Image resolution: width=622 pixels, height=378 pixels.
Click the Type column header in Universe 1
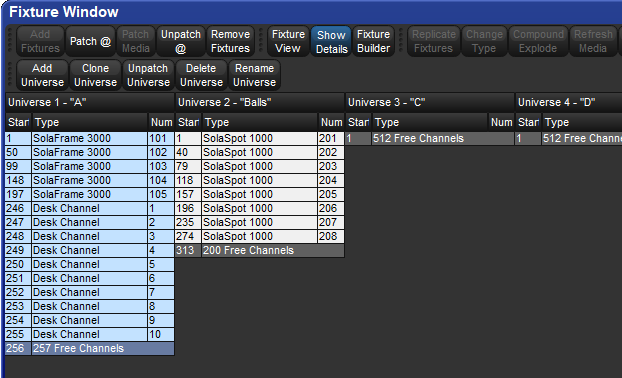(90, 122)
